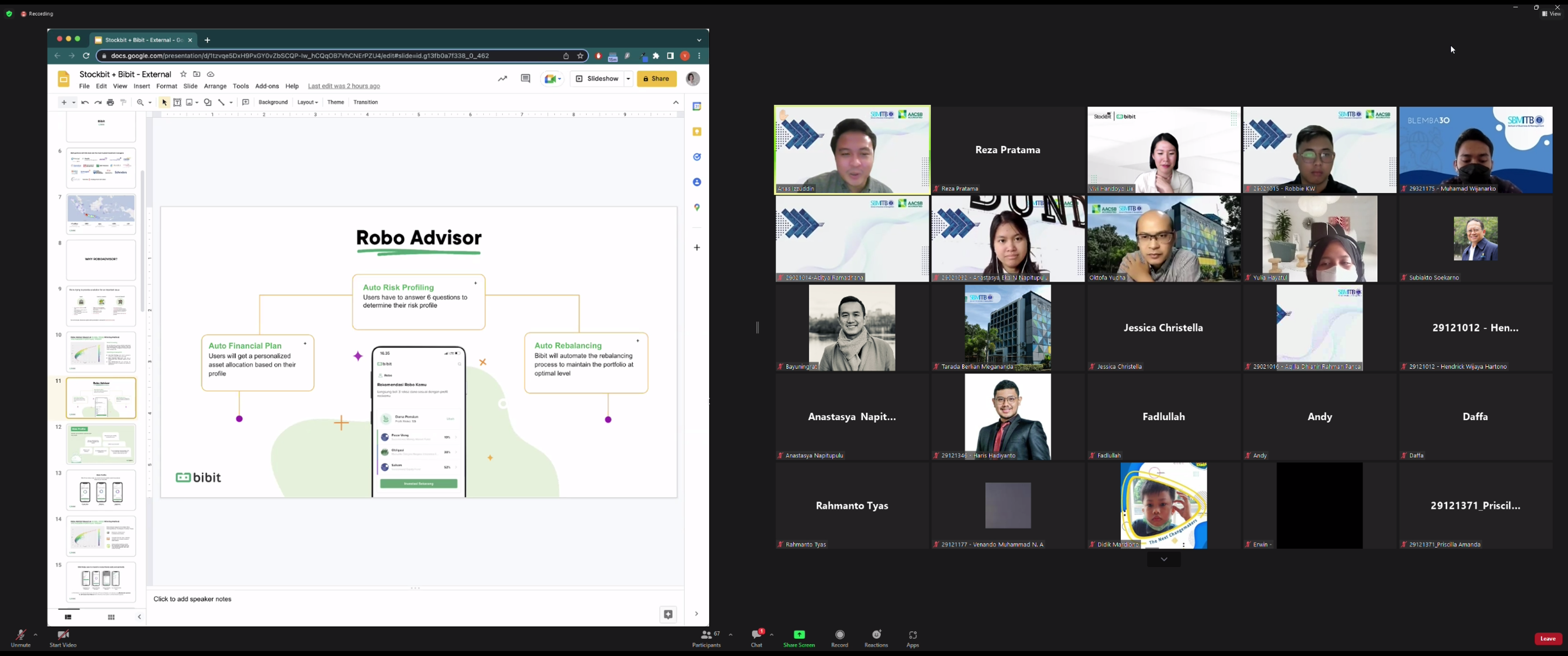Open the Google account avatar
This screenshot has width=1568, height=656.
[693, 79]
